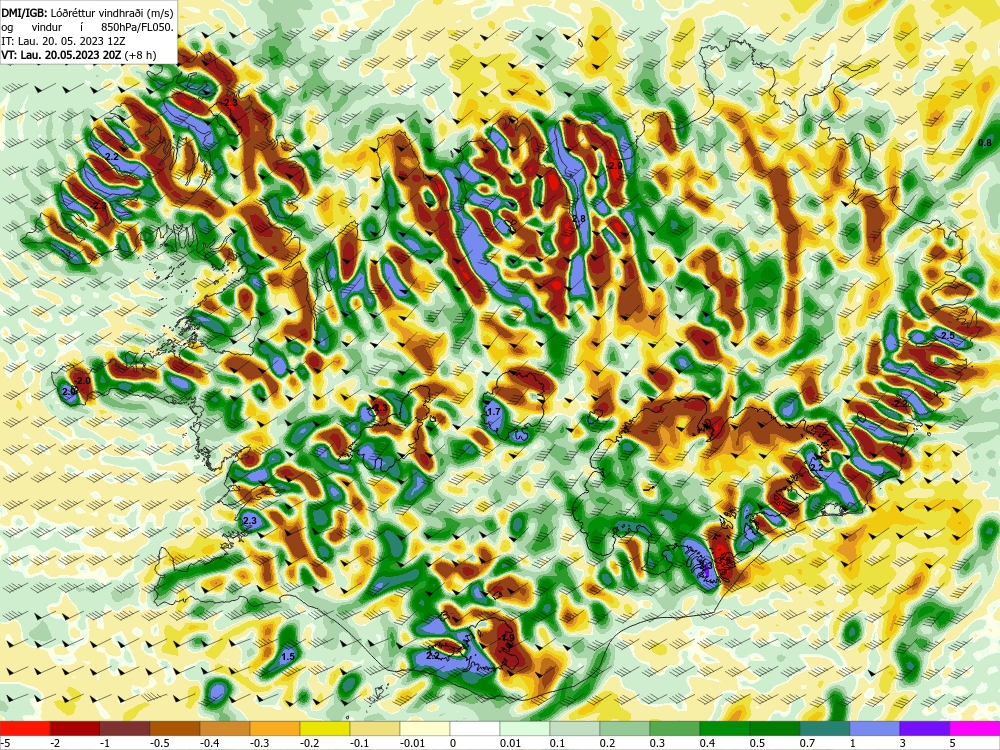Click the green 0.4 legend swatch
The width and height of the screenshot is (1000, 750).
[725, 728]
